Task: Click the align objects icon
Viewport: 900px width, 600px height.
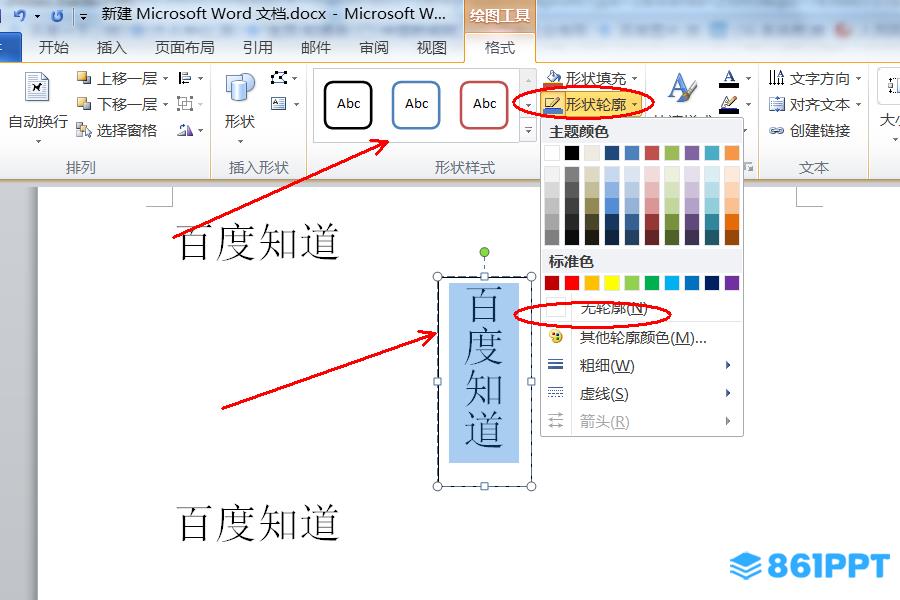Action: click(185, 78)
